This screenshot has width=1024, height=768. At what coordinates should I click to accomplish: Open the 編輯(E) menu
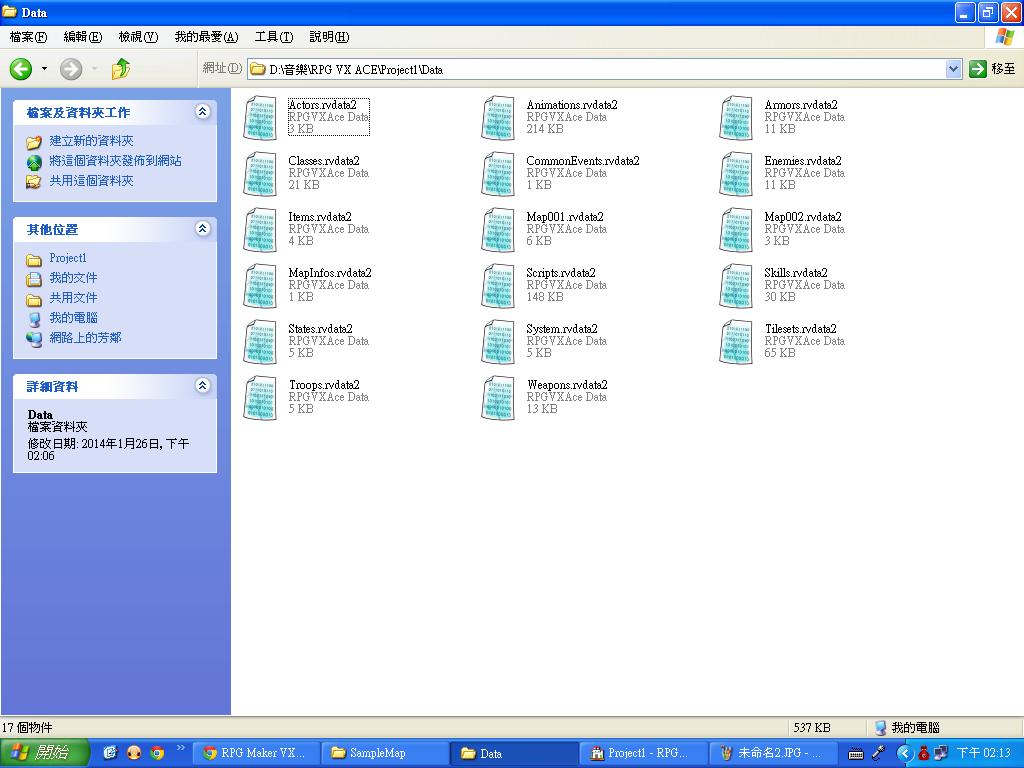[83, 37]
